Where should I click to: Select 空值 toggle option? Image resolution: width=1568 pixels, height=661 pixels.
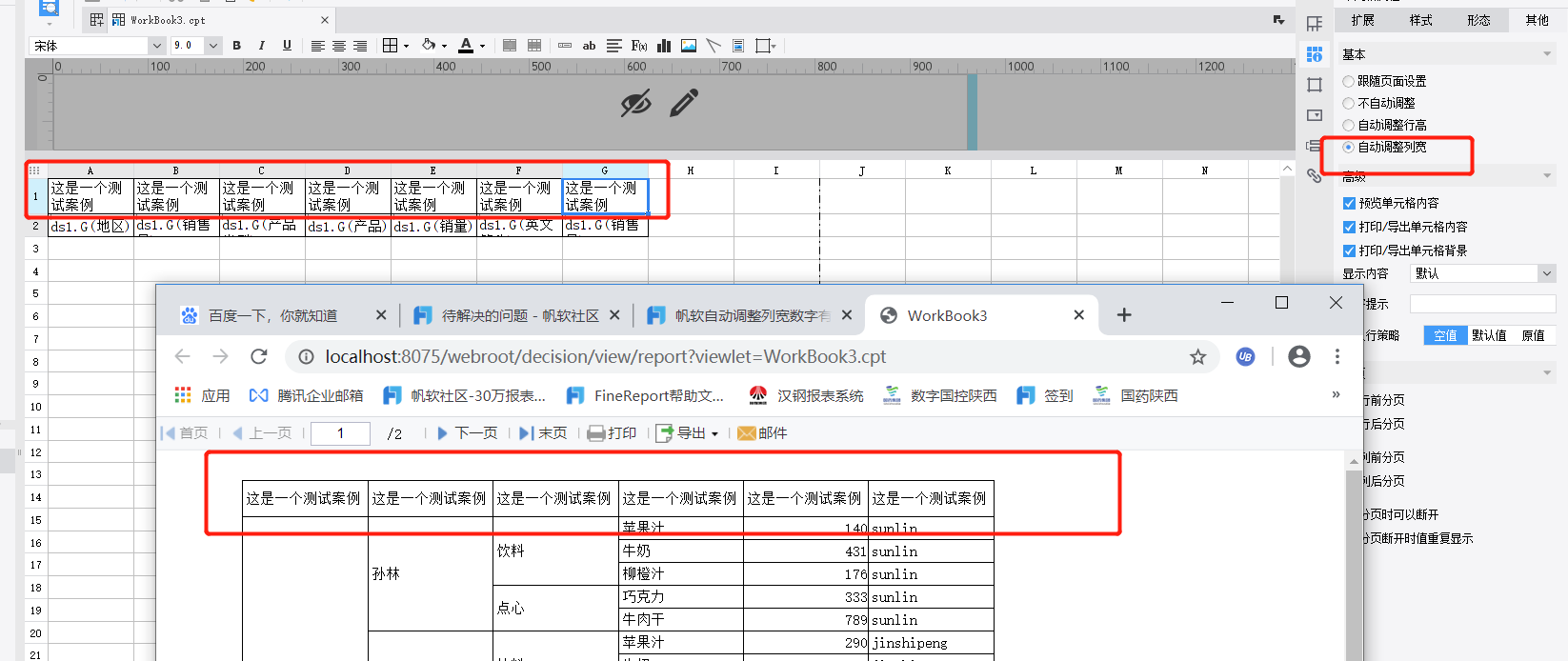click(1445, 335)
